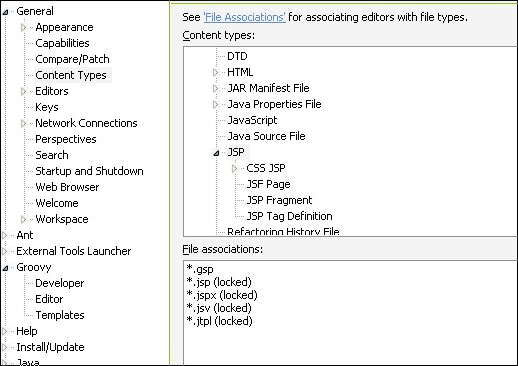
Task: Select Appearance in preferences tree
Action: coord(64,27)
